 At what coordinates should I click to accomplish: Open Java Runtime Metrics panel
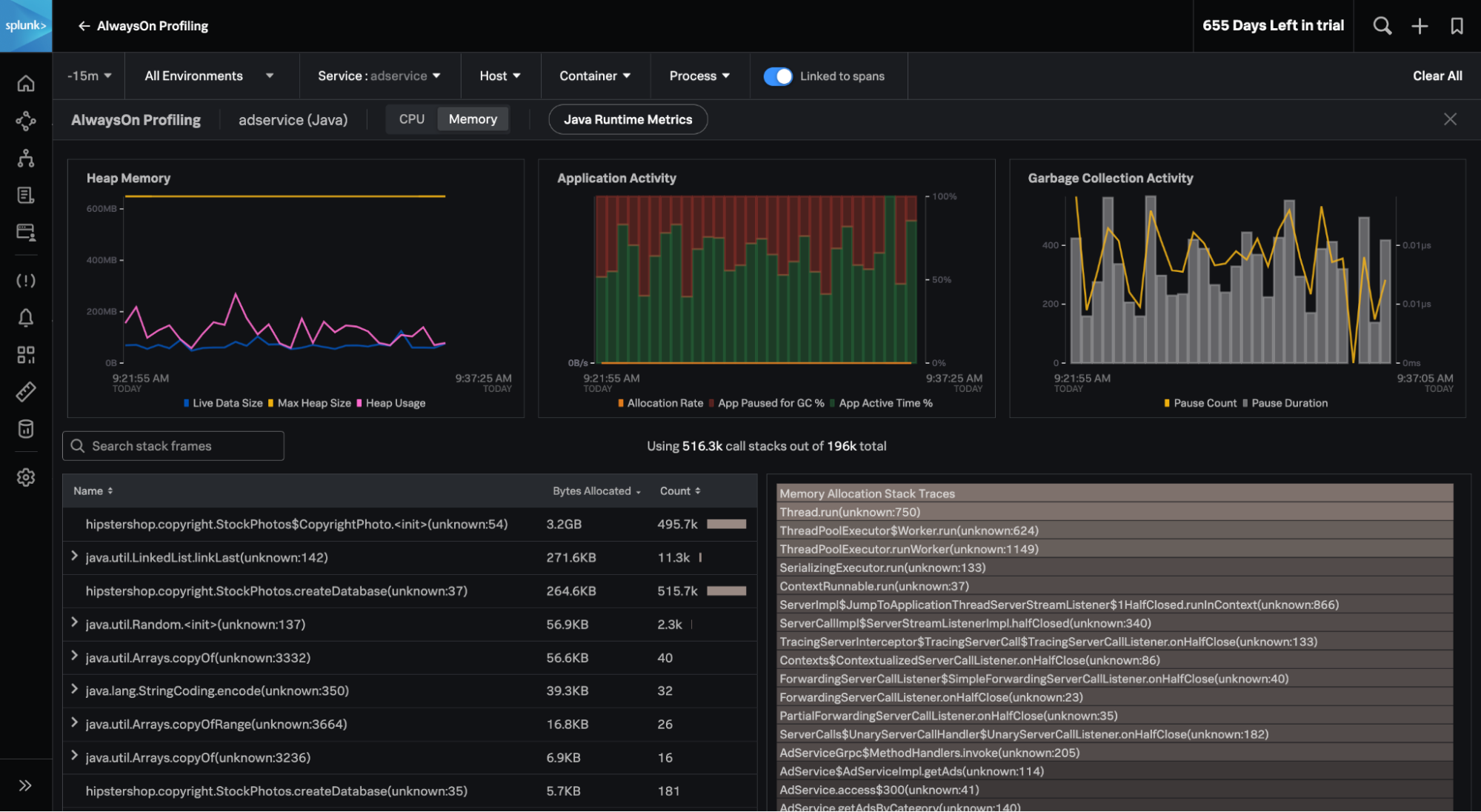628,119
